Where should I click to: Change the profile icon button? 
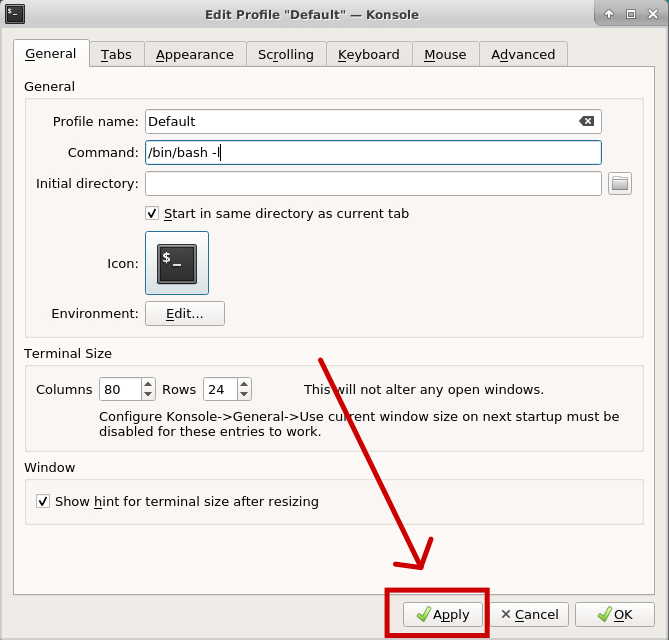click(x=177, y=263)
